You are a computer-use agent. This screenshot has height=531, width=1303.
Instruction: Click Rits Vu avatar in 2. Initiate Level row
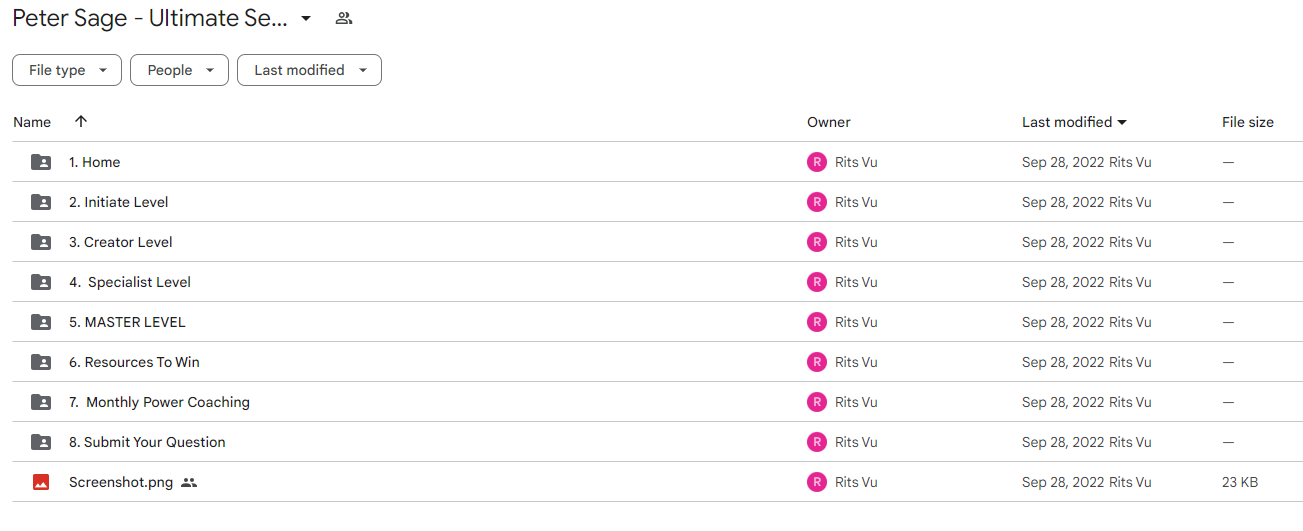click(x=817, y=202)
